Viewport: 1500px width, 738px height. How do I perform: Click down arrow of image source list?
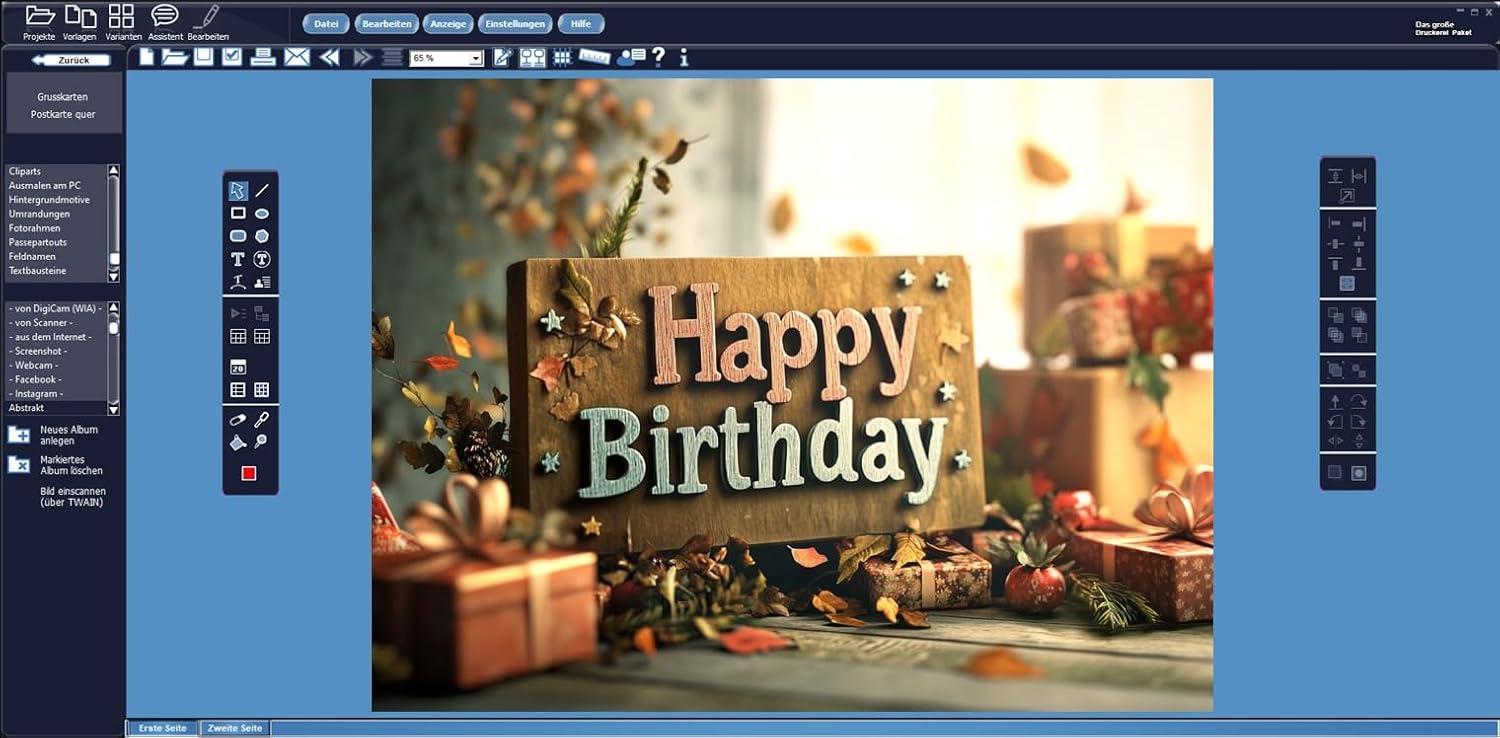(x=113, y=409)
